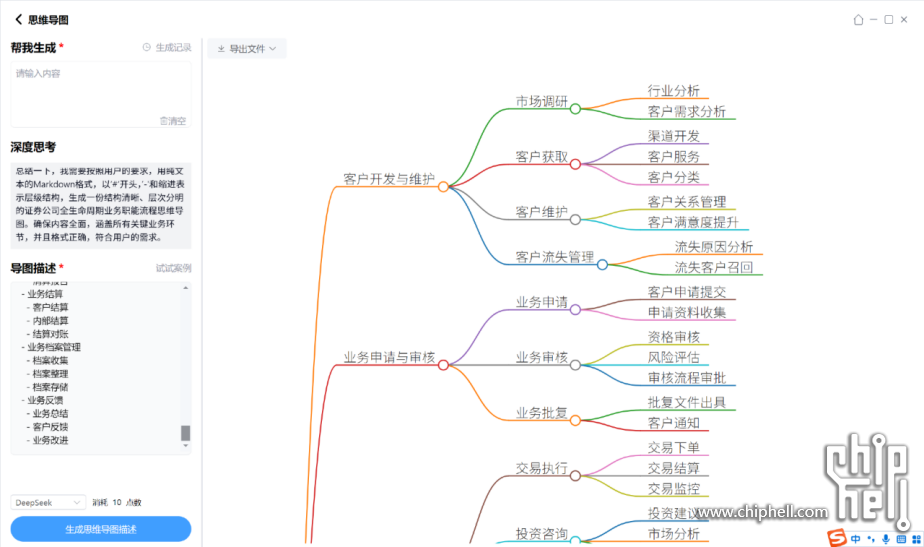Select the 申请资料收集 node
924x547 pixels.
point(687,312)
